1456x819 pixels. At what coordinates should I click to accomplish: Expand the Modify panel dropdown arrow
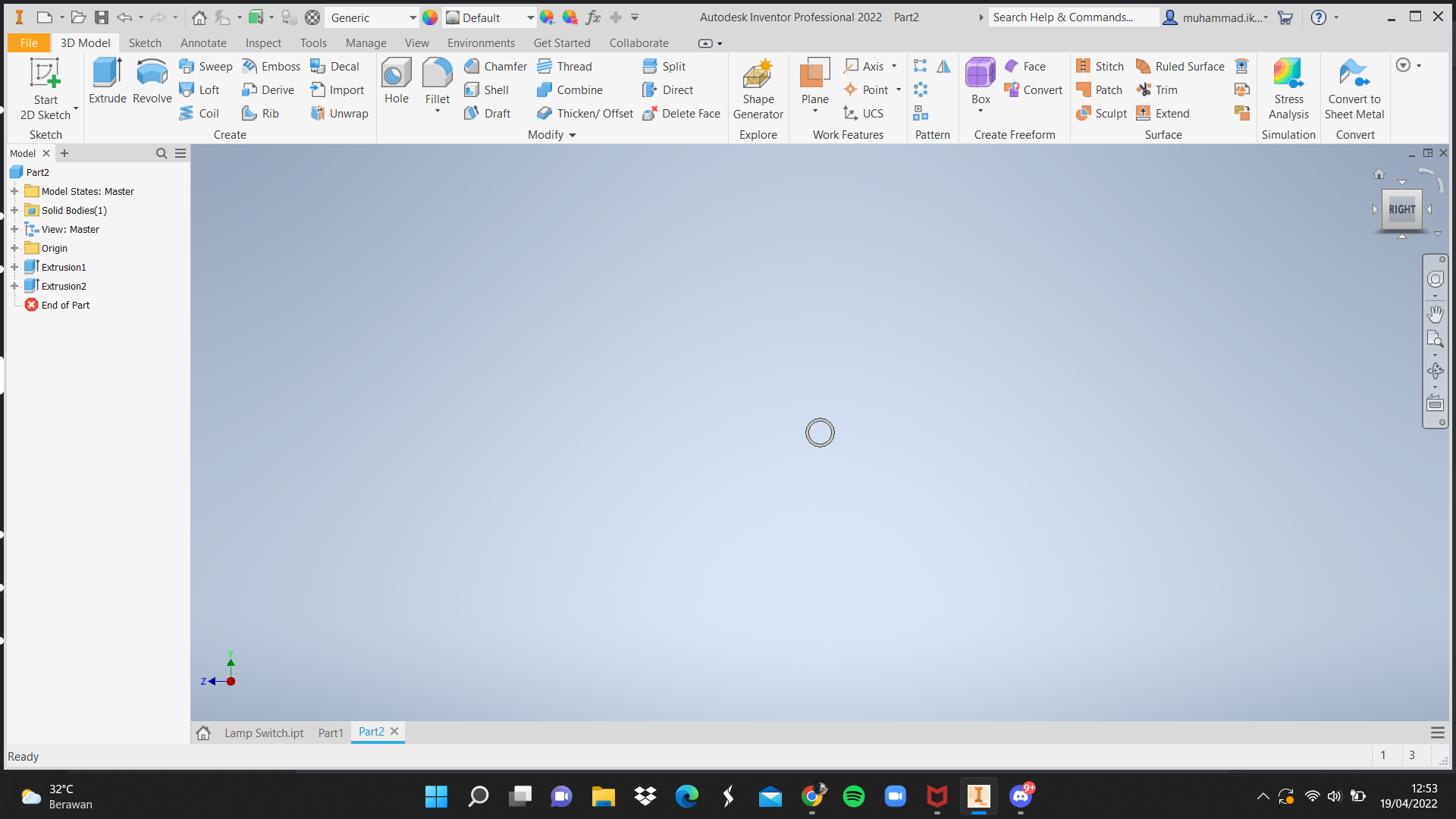point(573,135)
